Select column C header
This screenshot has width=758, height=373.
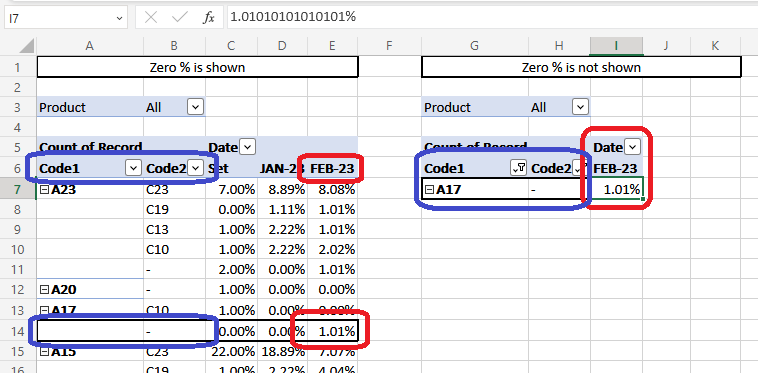coord(231,46)
